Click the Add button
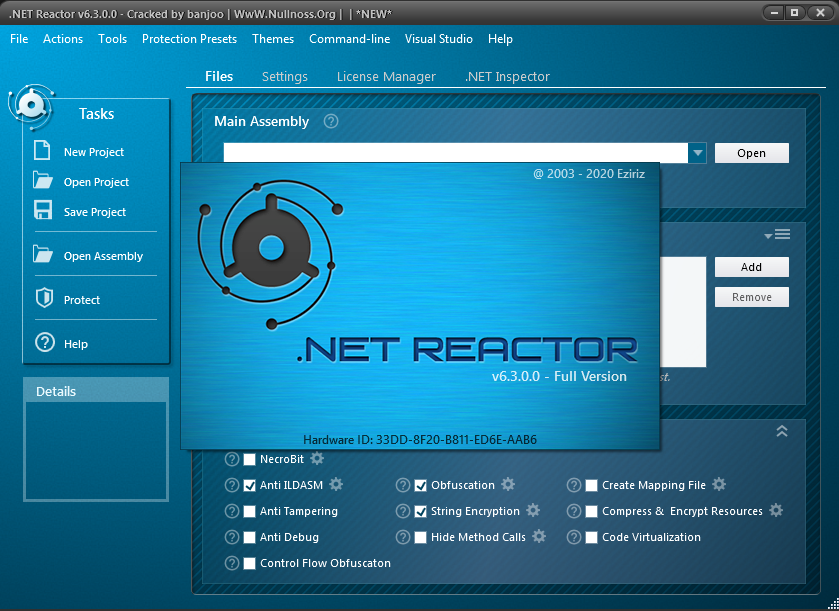839x611 pixels. coord(751,267)
